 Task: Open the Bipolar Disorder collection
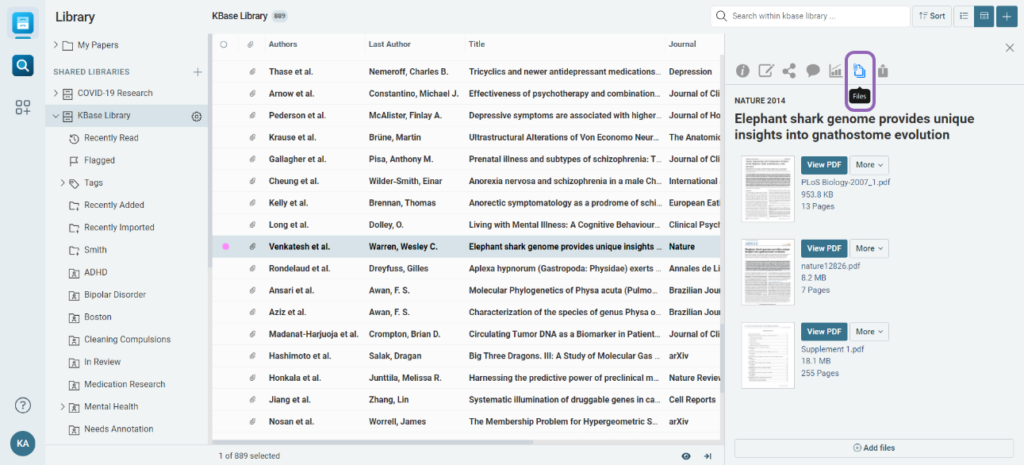coord(114,295)
